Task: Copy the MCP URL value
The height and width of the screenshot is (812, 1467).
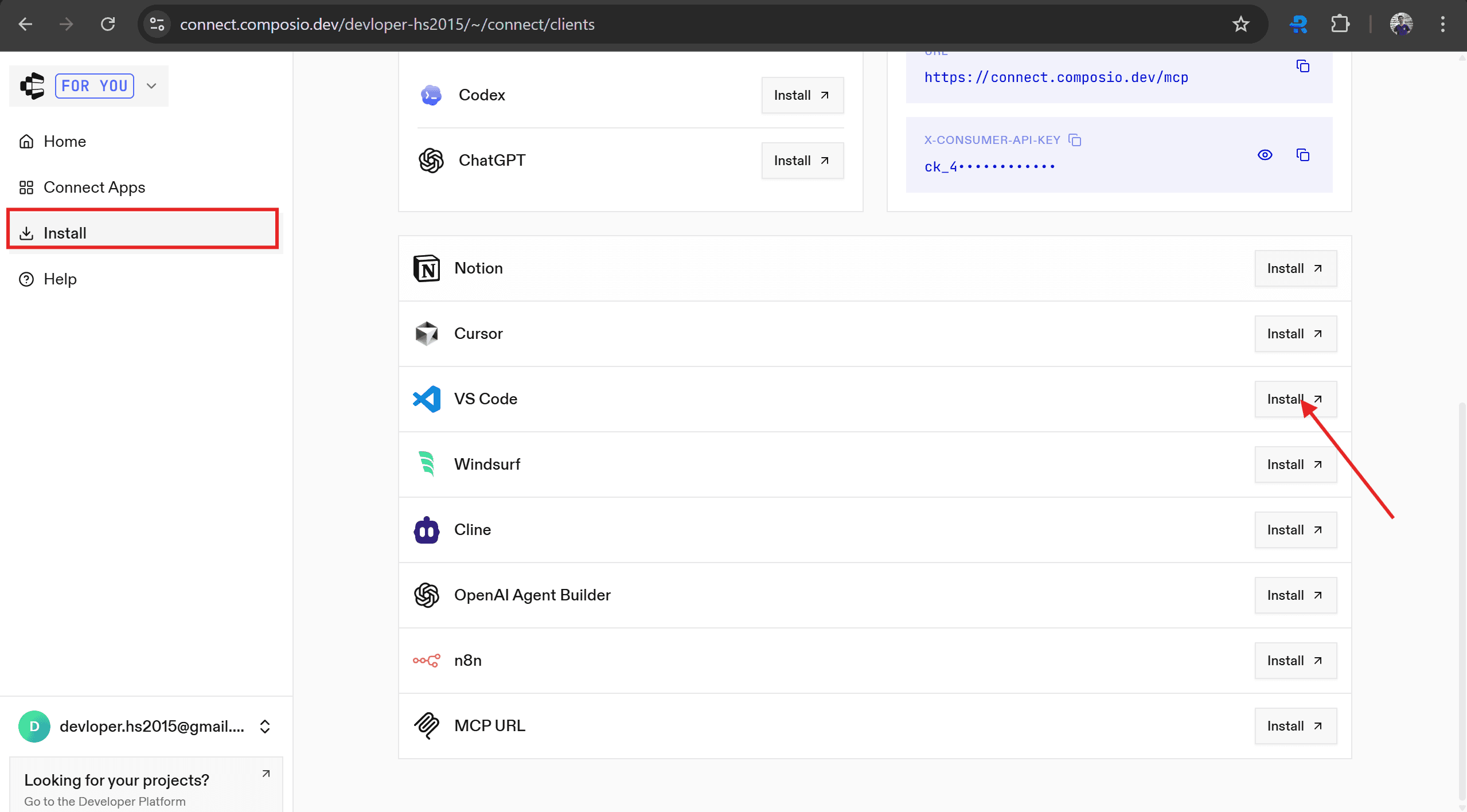Action: 1302,67
